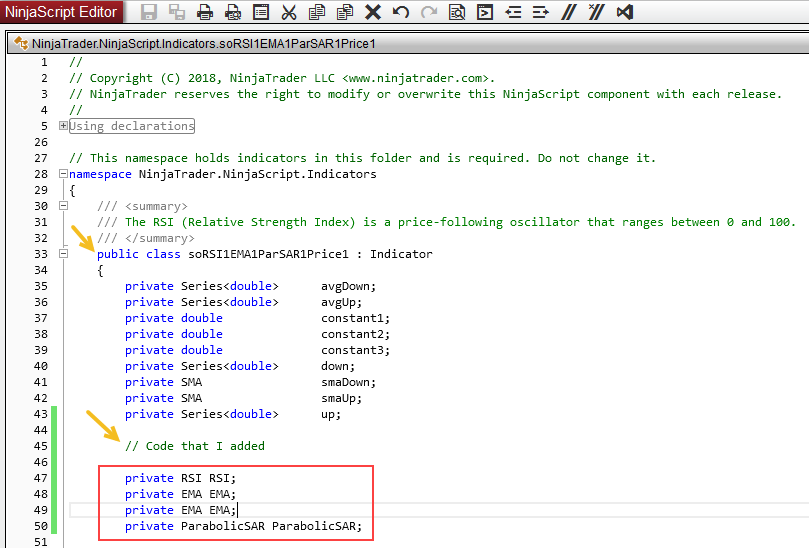Click the Cut scissors icon
Viewport: 809px width, 548px height.
coord(289,12)
